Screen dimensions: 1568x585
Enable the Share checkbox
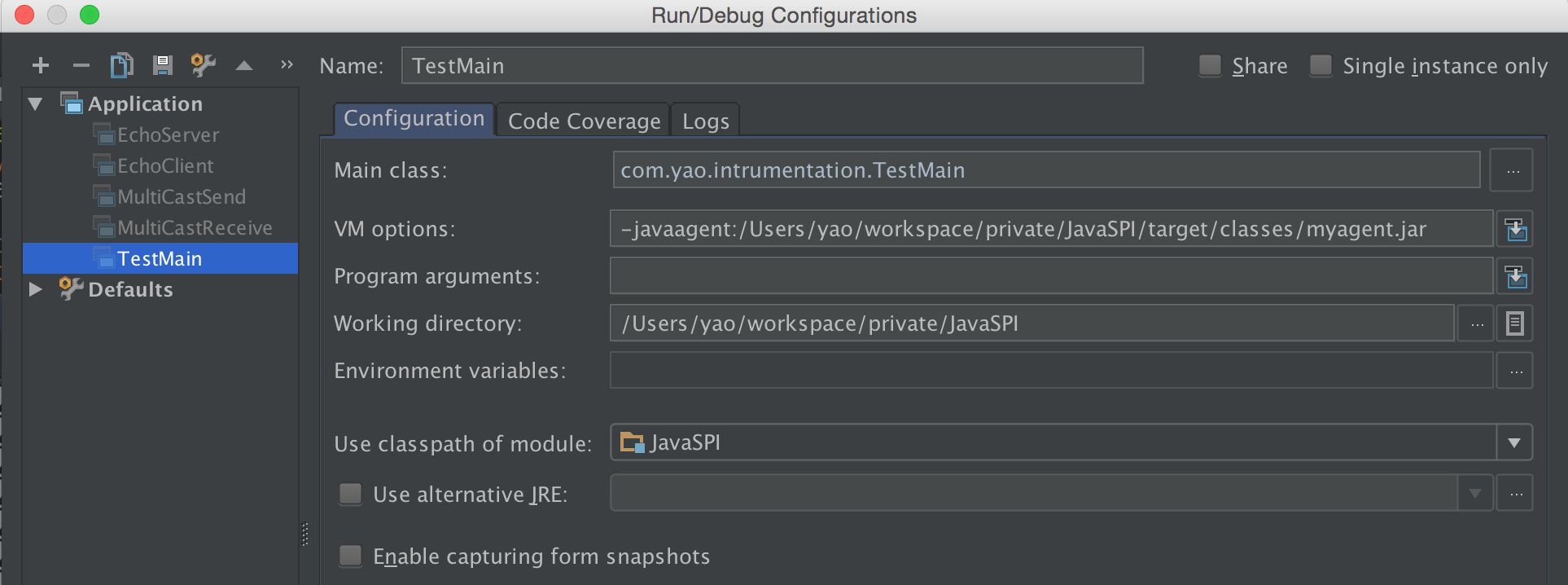point(1211,65)
